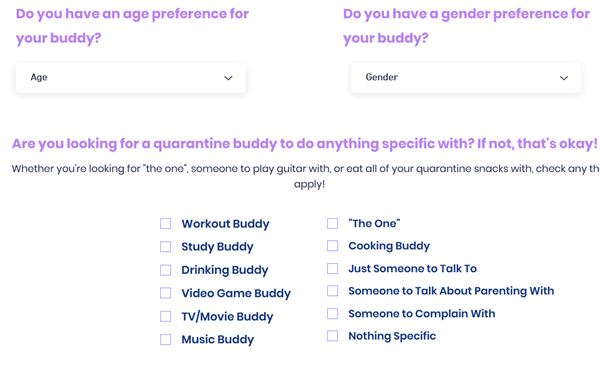
Task: Click the Nothing Specific label text
Action: tap(392, 336)
